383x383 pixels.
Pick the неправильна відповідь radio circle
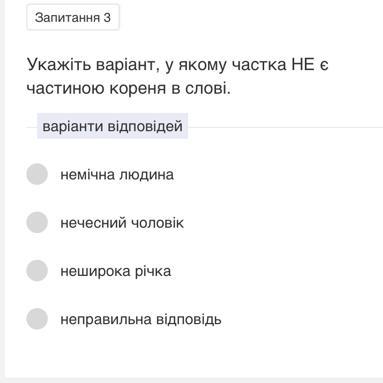37,319
